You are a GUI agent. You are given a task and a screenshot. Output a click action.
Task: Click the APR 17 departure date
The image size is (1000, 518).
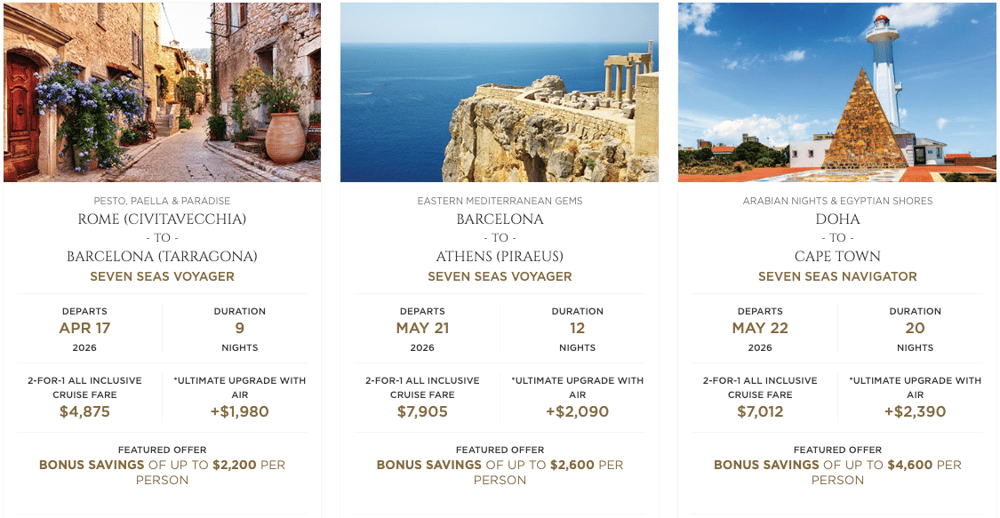85,329
